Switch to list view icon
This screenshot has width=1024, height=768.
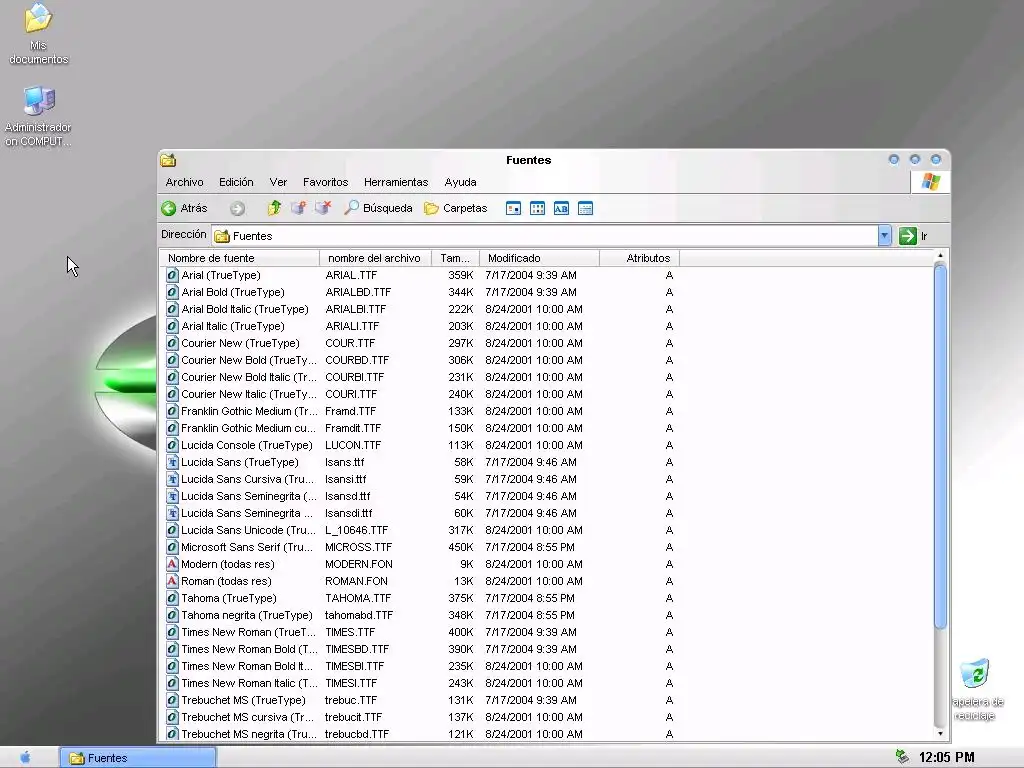[537, 209]
